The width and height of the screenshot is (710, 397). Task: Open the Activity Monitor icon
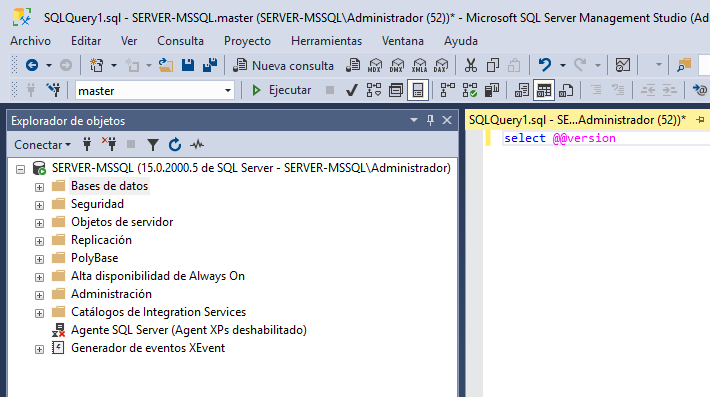click(x=623, y=66)
